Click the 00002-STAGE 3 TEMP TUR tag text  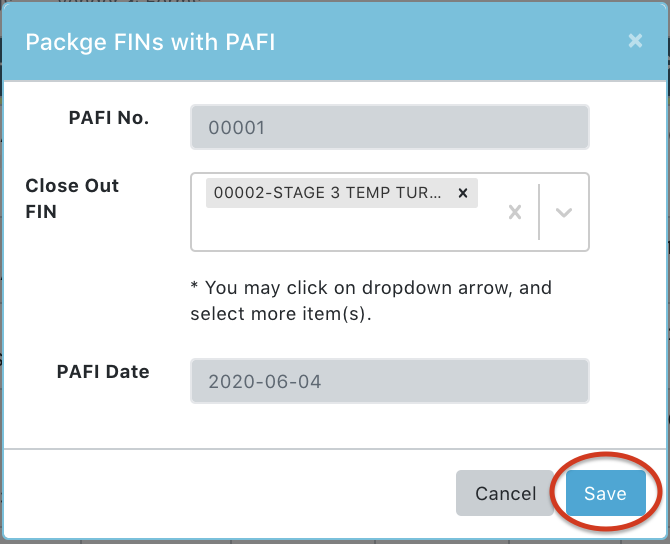327,193
